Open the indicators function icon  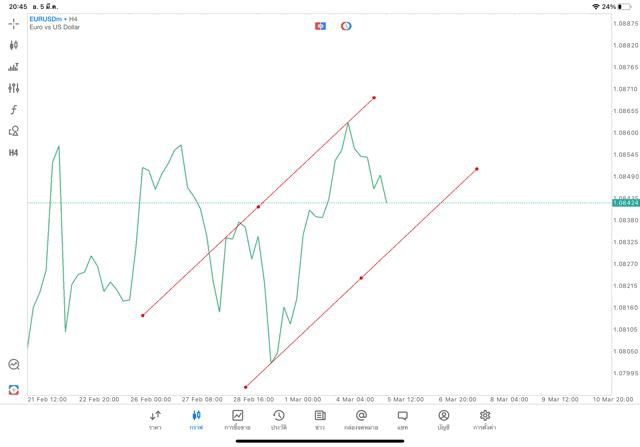[x=13, y=110]
